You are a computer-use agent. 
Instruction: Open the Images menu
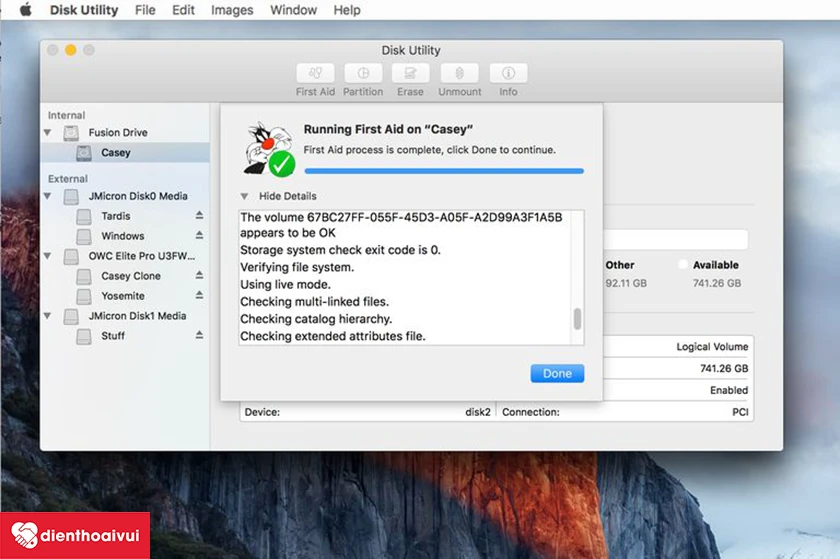(232, 10)
